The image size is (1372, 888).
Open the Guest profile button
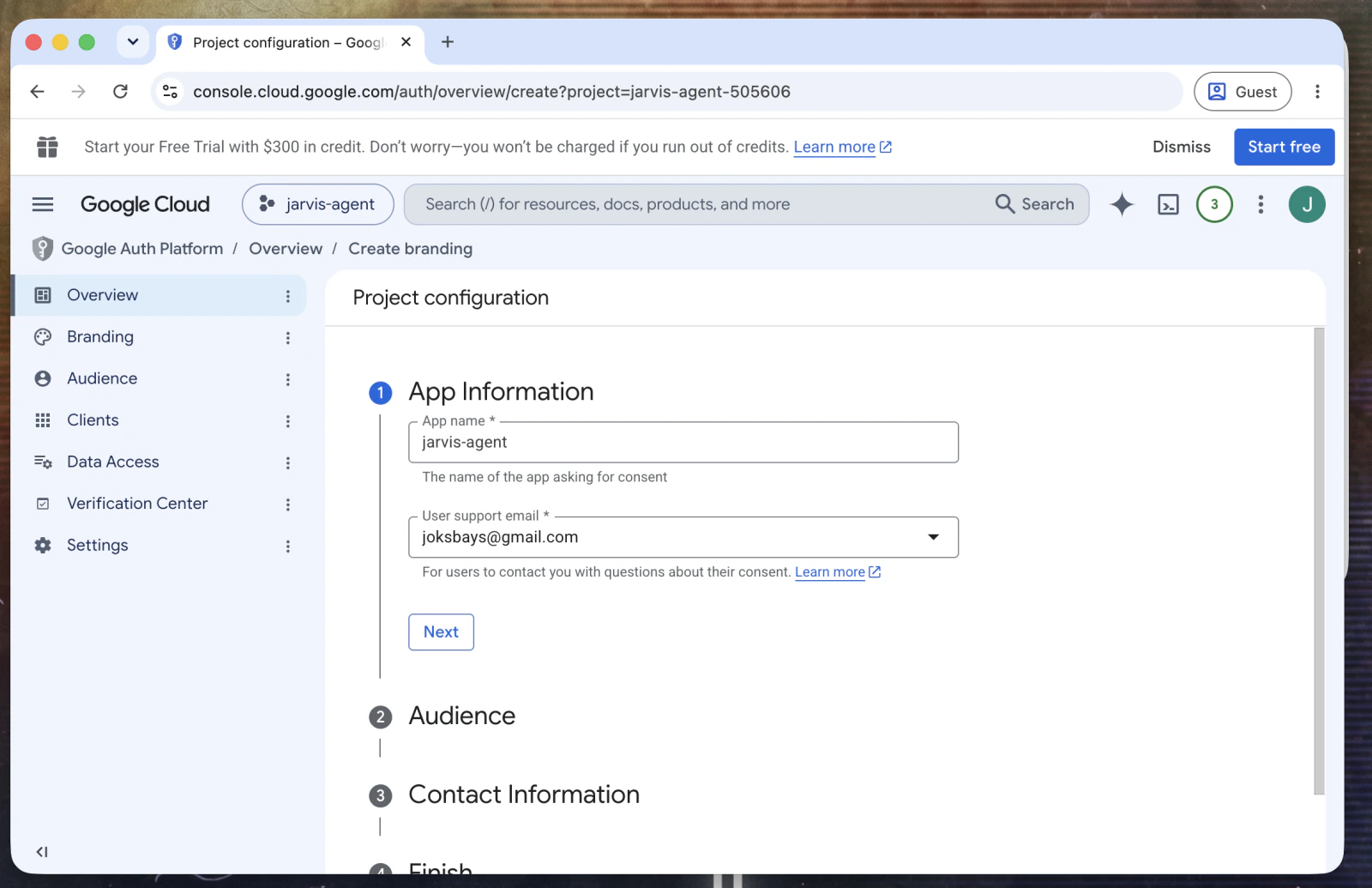click(1243, 92)
